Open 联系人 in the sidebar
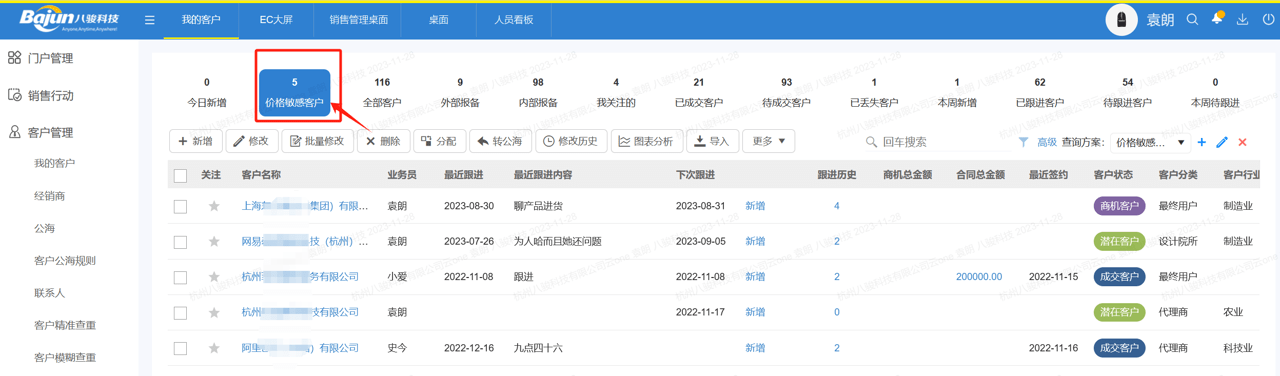Image resolution: width=1280 pixels, height=376 pixels. coord(50,293)
